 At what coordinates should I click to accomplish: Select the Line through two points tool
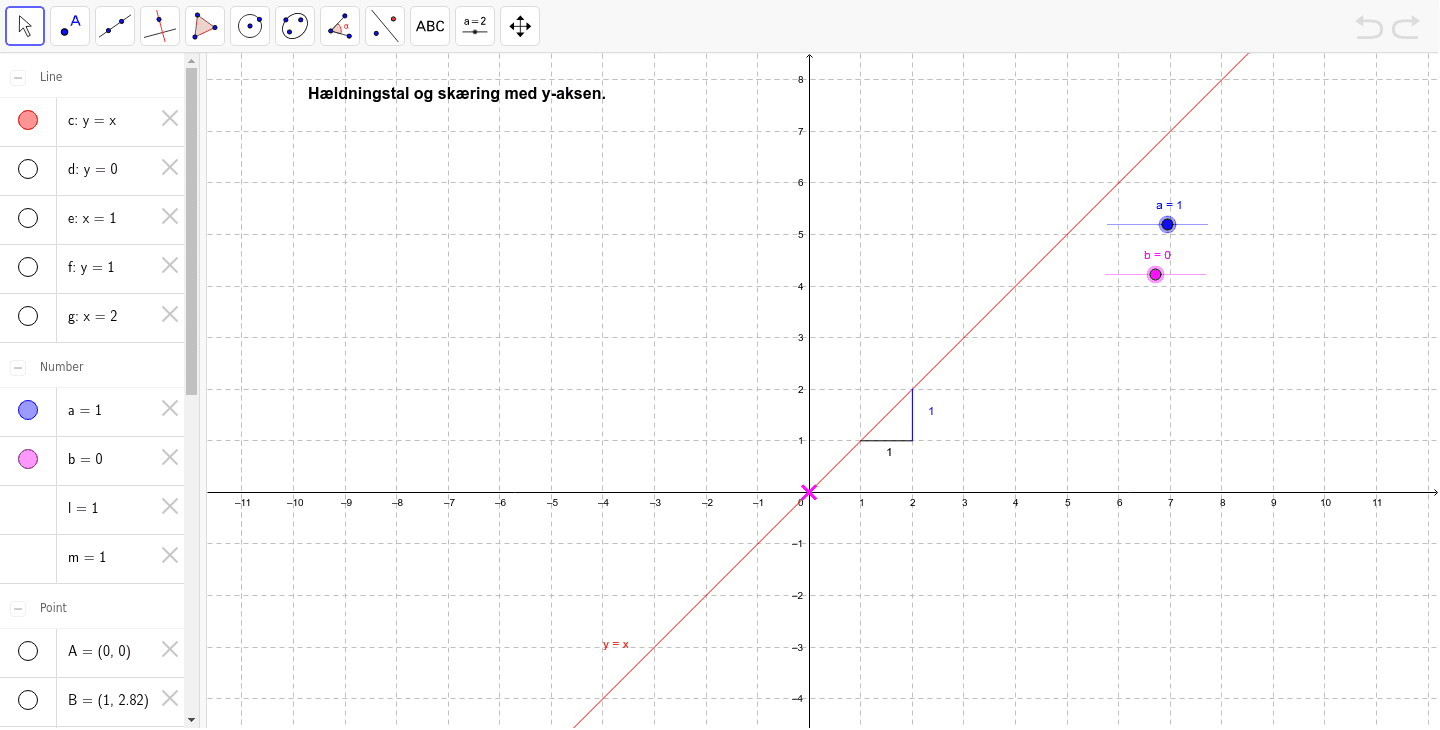[115, 26]
